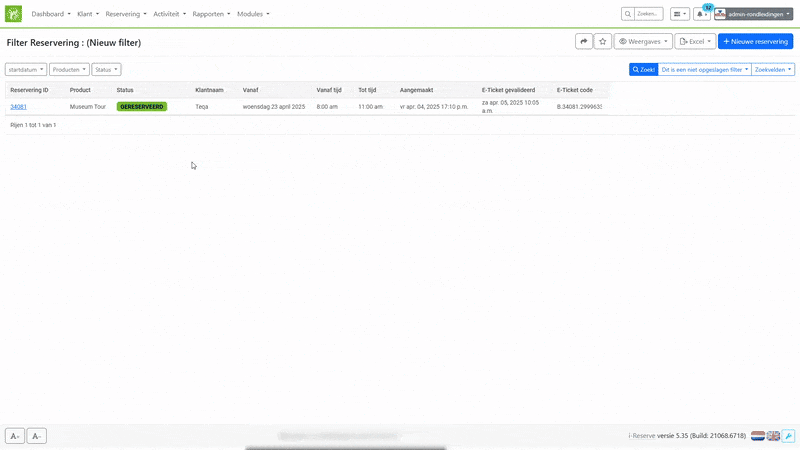Increase font size with A+ button
The height and width of the screenshot is (450, 800).
coord(15,436)
